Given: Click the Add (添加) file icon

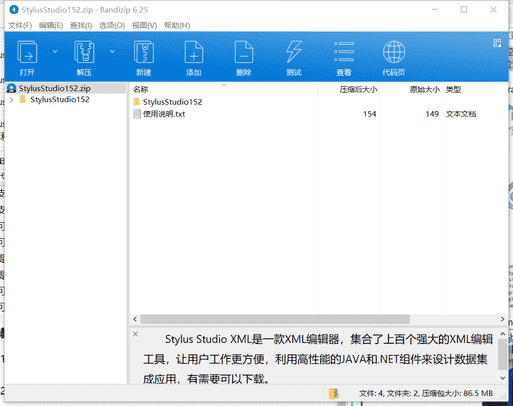Looking at the screenshot, I should [194, 52].
